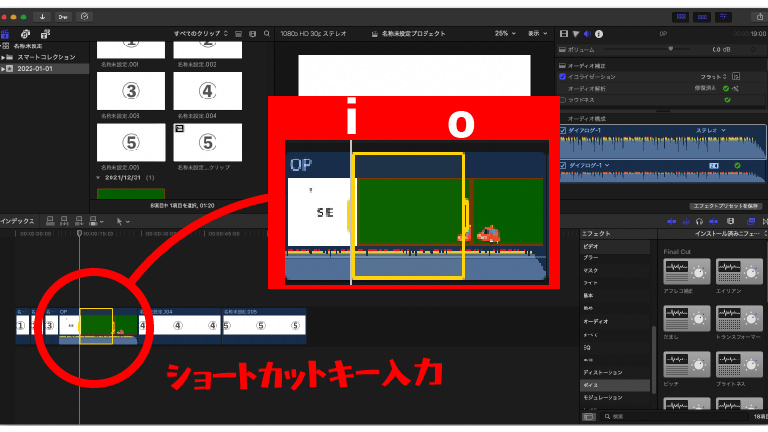Show background tasks checkmark icon
The image size is (768, 432).
tap(84, 17)
